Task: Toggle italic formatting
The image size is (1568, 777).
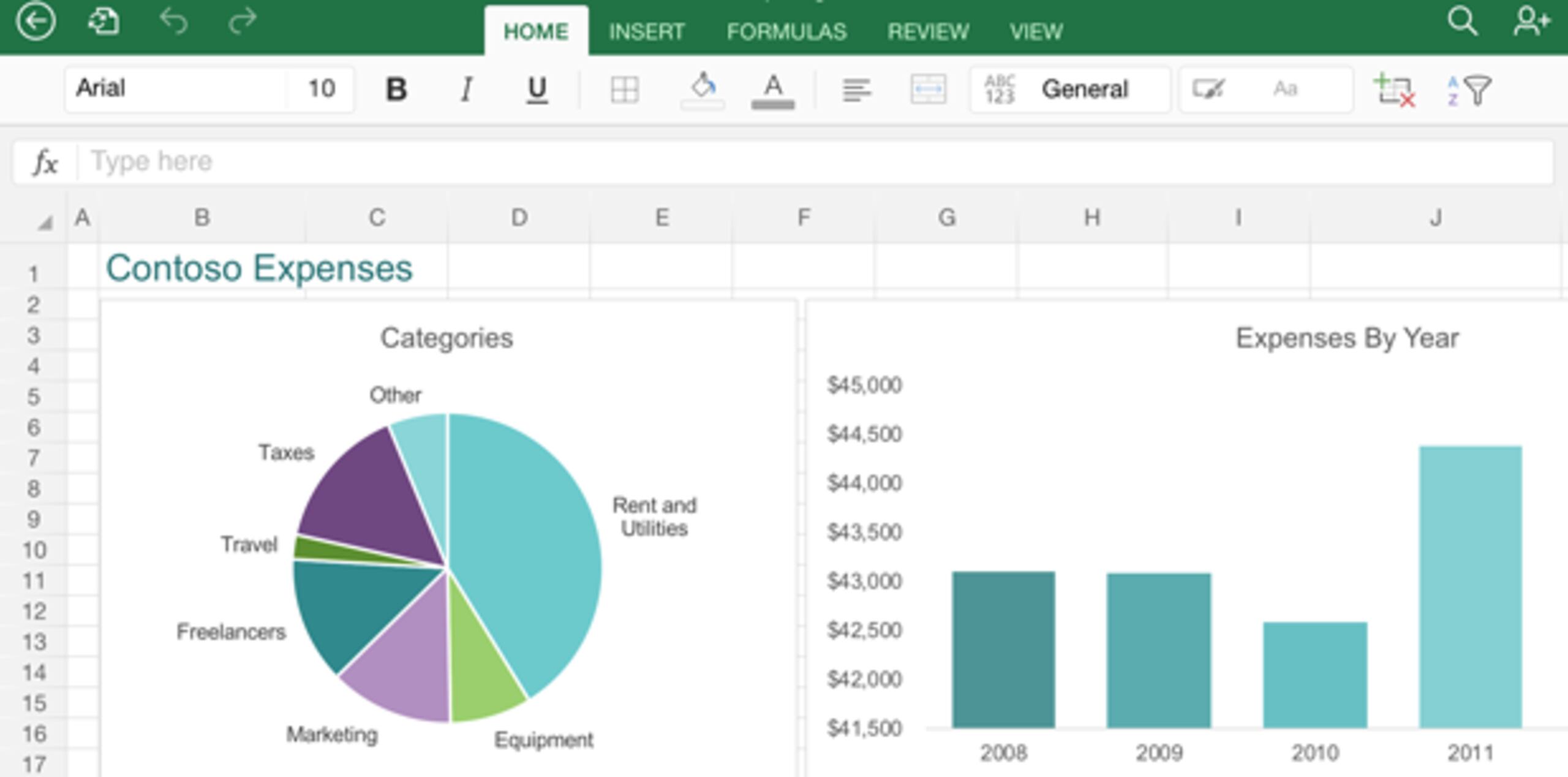Action: point(467,89)
